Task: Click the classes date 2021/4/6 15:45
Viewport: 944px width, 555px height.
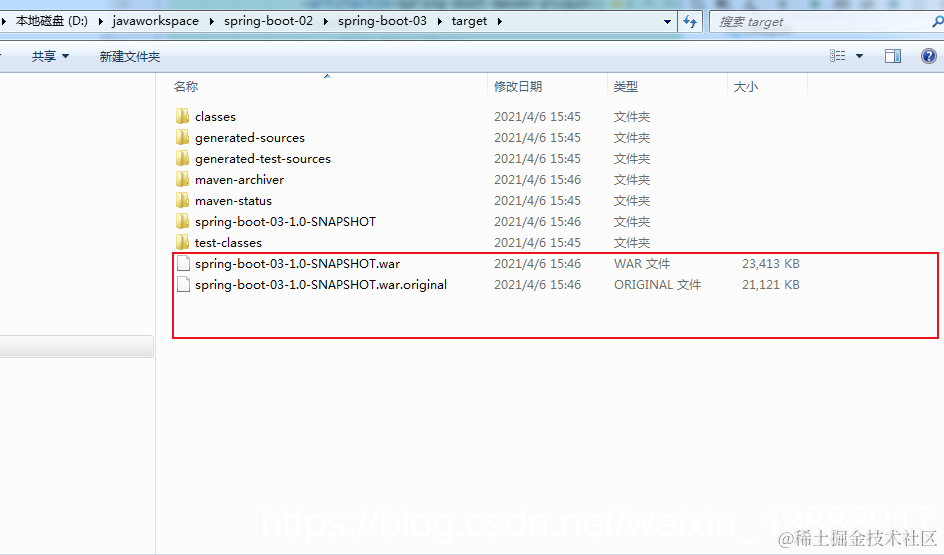Action: (x=538, y=116)
